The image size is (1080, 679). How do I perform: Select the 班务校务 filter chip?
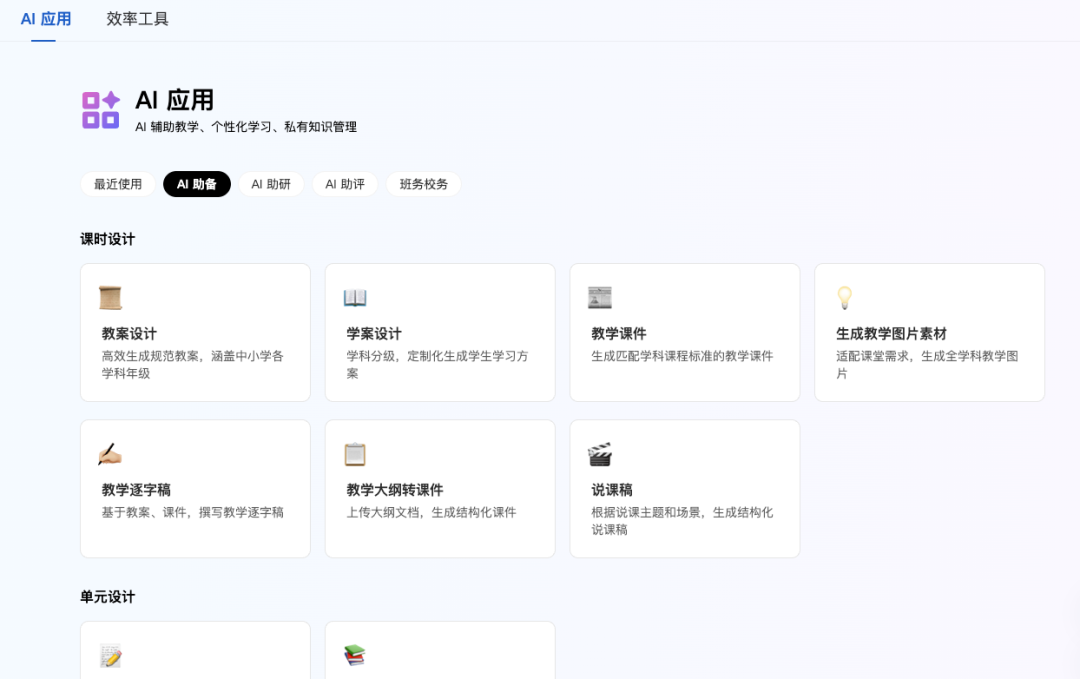423,184
